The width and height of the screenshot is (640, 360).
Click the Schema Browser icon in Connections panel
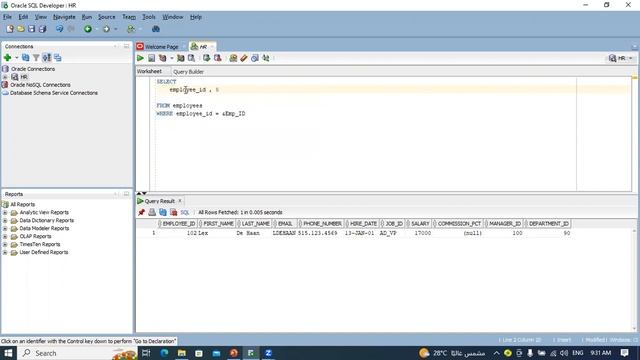tap(47, 58)
